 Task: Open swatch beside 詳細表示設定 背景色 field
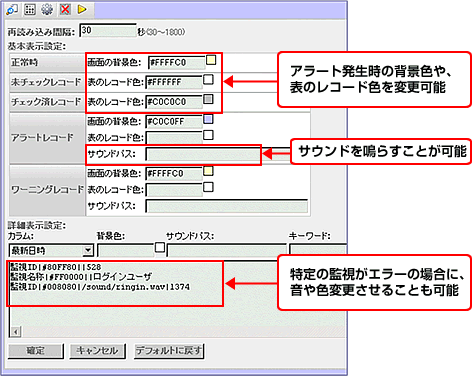tap(160, 248)
